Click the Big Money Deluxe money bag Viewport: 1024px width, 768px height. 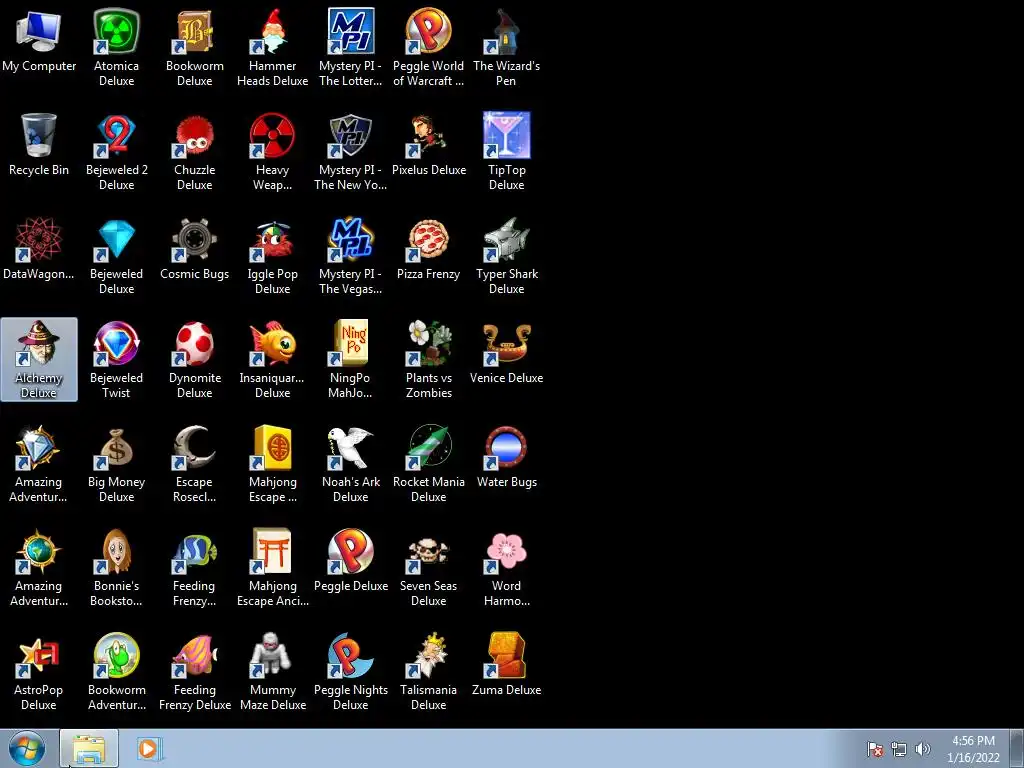click(x=116, y=447)
